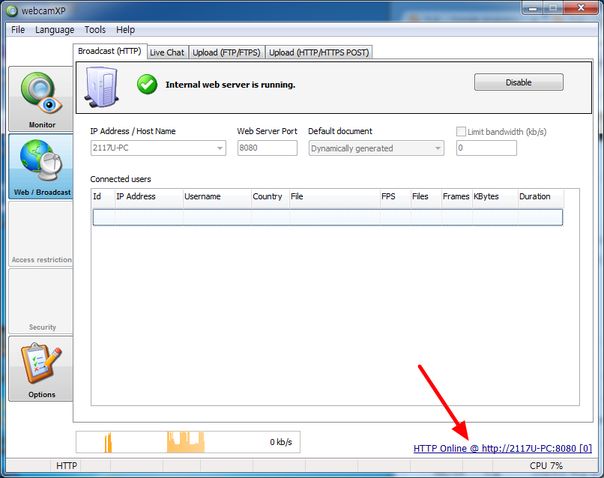The height and width of the screenshot is (478, 604).
Task: Open the Help menu
Action: click(x=125, y=30)
